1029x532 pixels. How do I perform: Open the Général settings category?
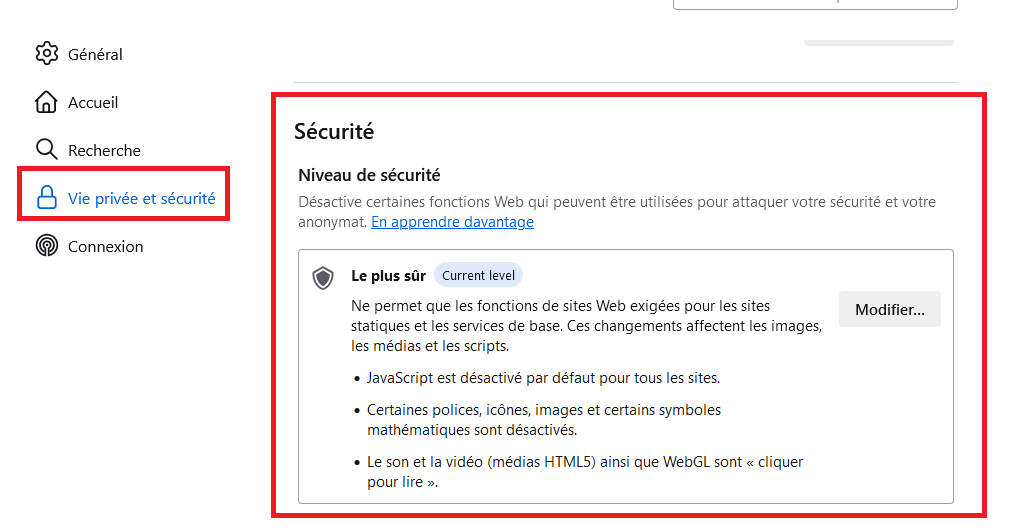[x=95, y=54]
